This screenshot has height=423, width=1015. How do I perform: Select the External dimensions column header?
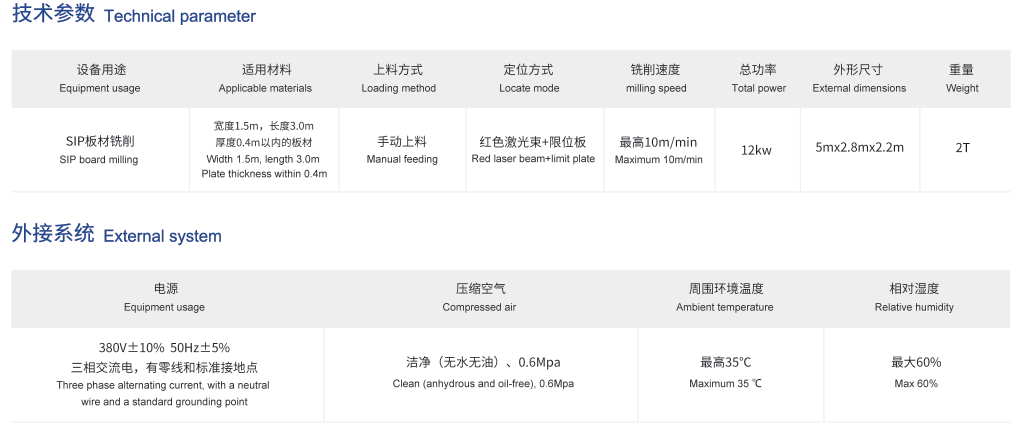[858, 78]
